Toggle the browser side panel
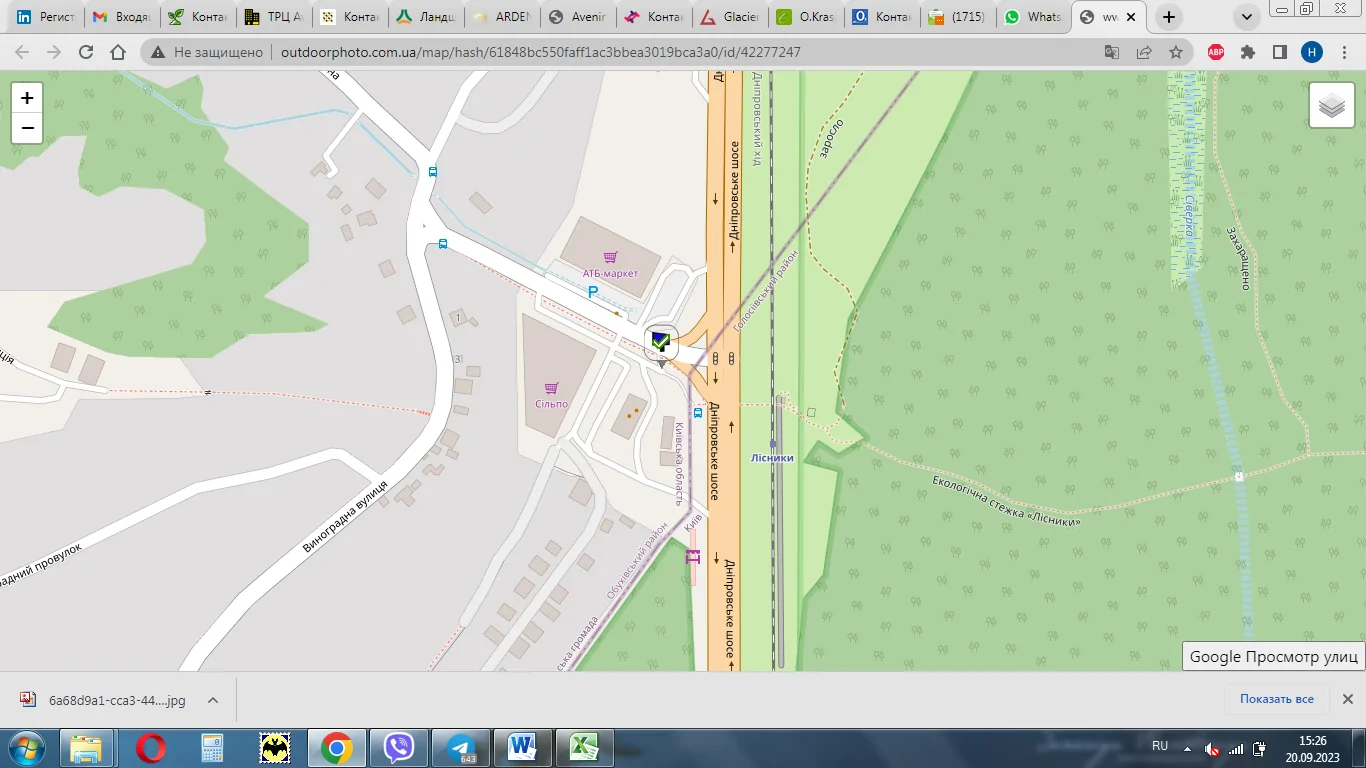Screen dimensions: 1366x768 [1279, 53]
